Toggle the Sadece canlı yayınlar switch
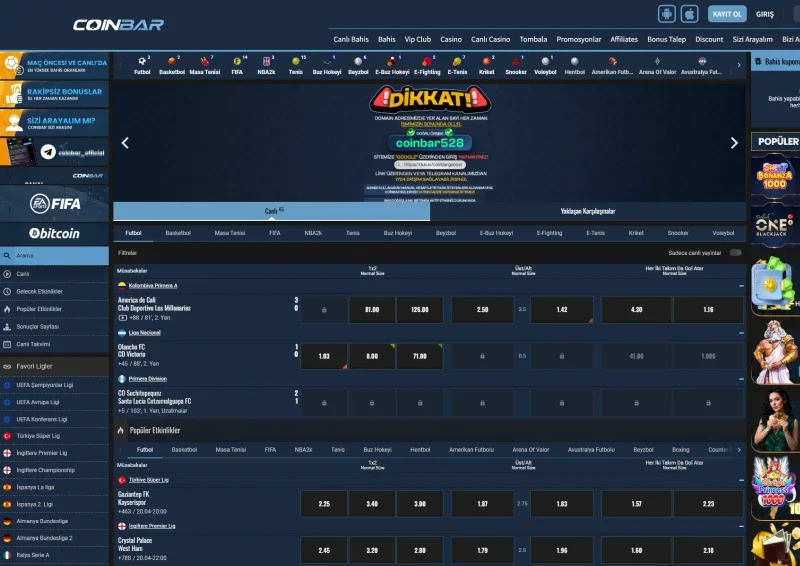 tap(735, 253)
